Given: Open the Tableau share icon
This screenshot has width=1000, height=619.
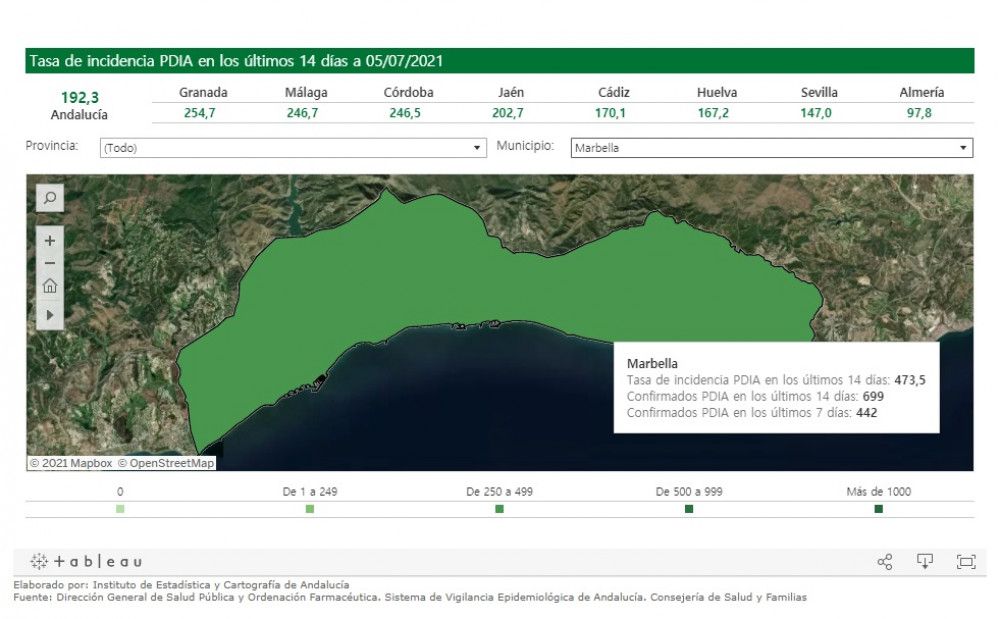Looking at the screenshot, I should (885, 562).
